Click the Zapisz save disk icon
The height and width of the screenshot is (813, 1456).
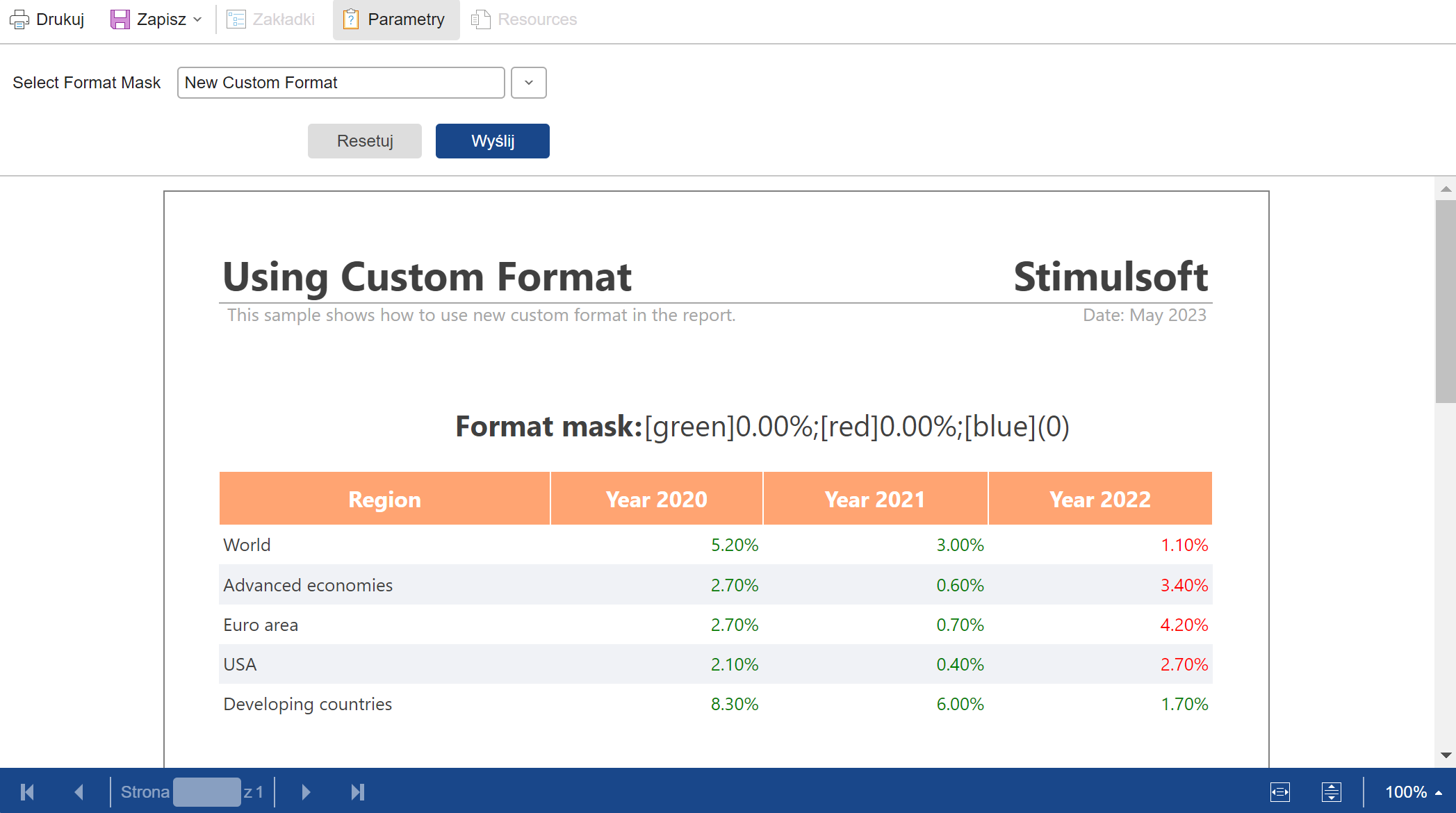[120, 19]
